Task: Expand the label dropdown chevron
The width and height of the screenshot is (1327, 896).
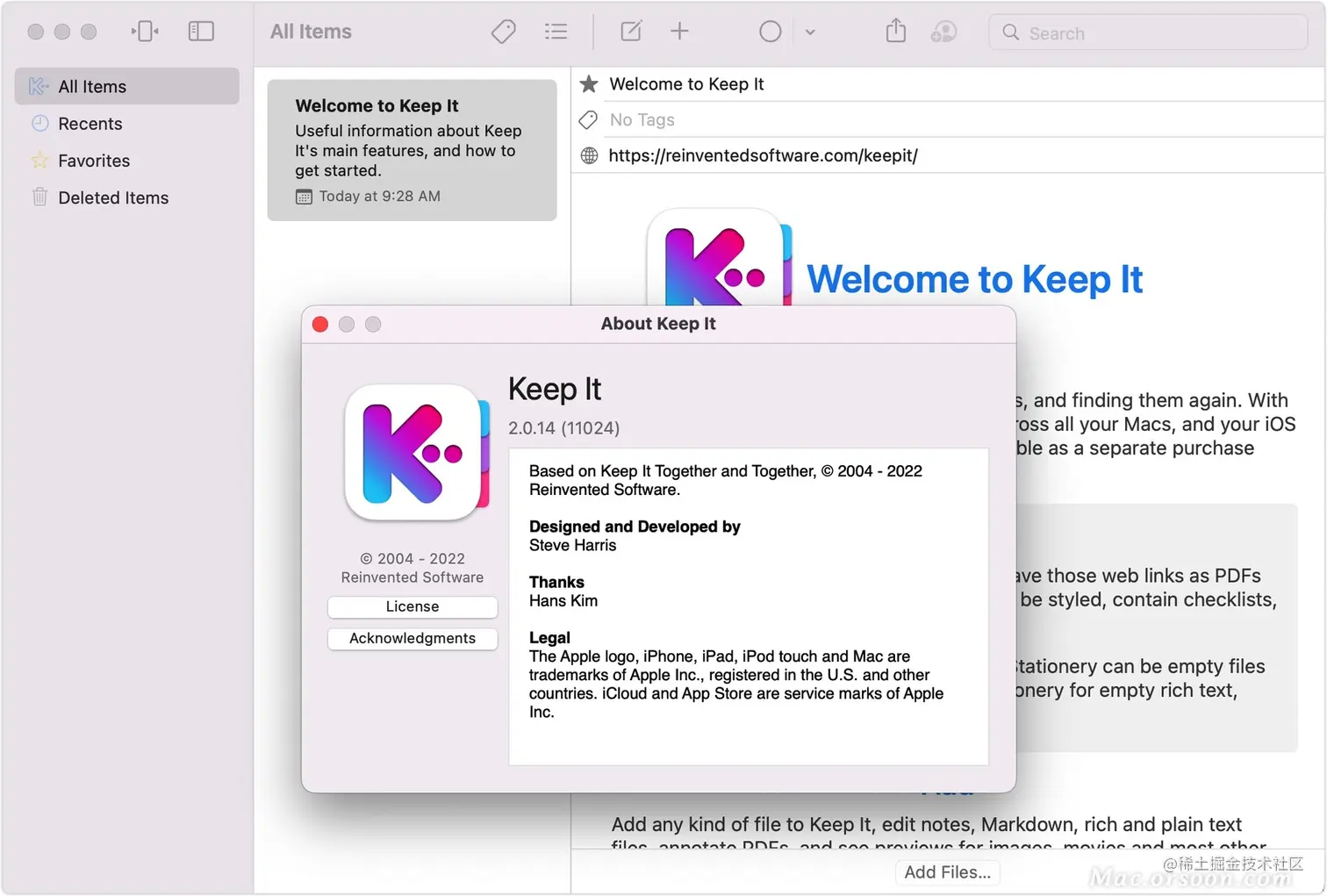Action: tap(810, 32)
